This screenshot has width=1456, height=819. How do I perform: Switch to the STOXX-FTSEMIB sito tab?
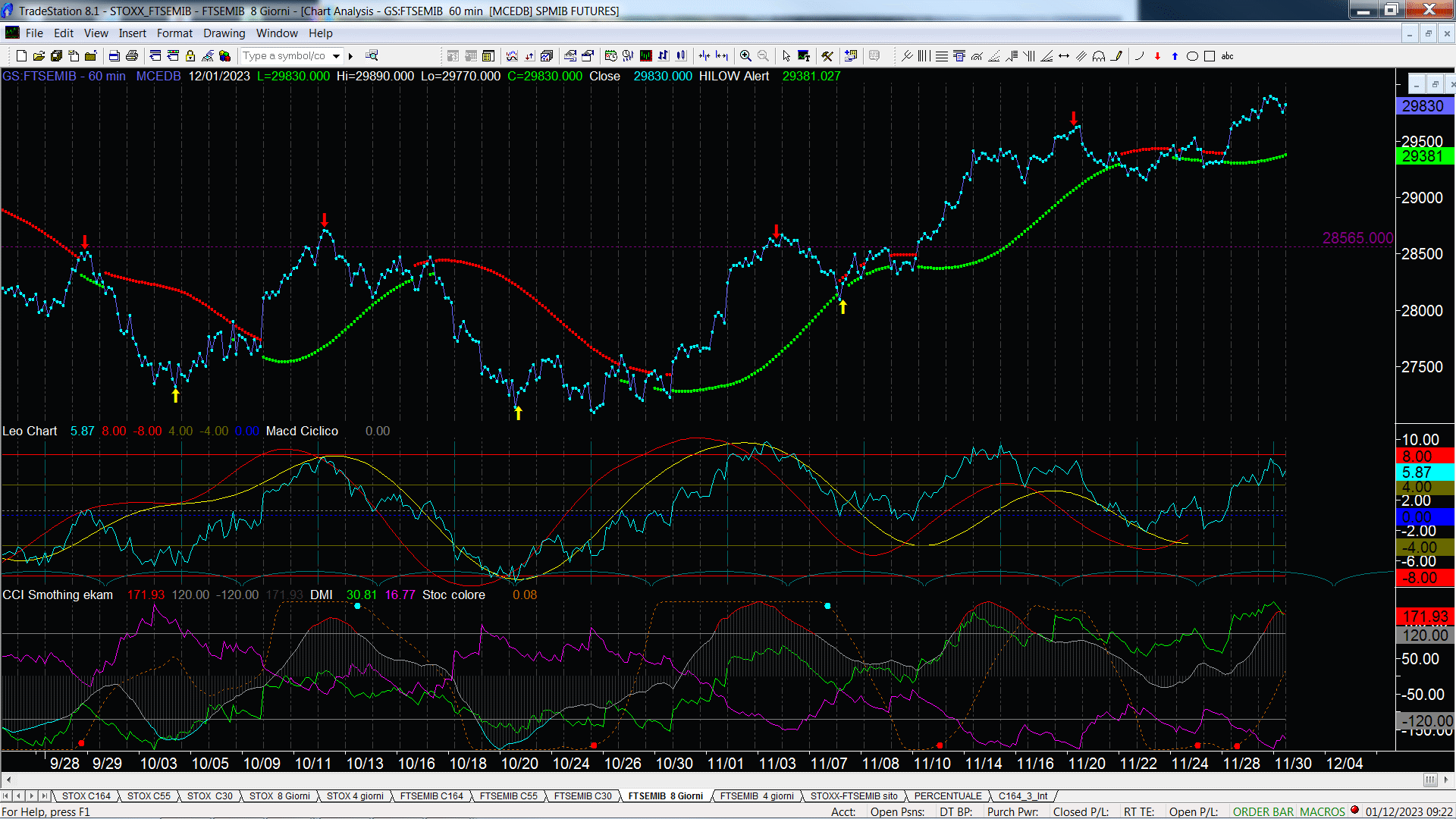tap(854, 796)
